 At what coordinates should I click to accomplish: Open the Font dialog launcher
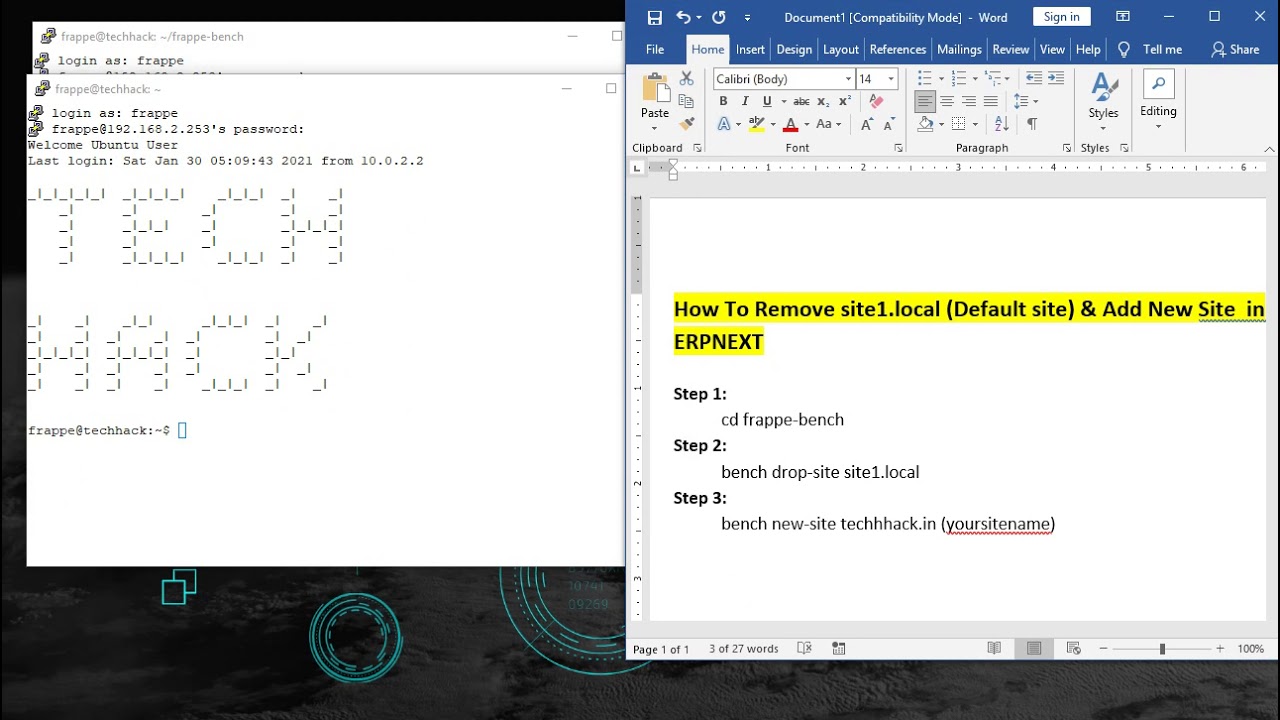898,148
